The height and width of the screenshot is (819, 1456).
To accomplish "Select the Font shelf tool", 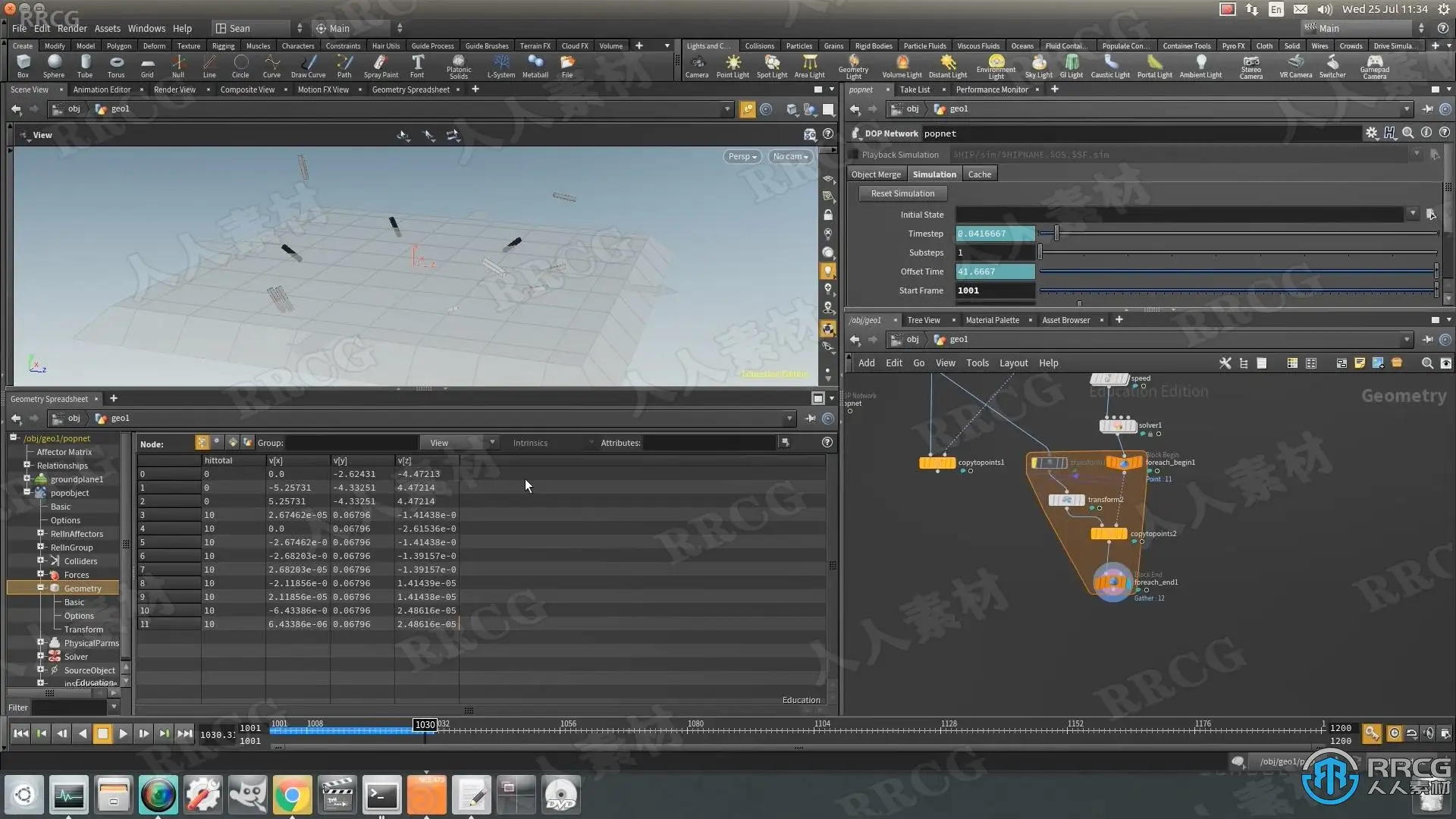I will pos(417,66).
